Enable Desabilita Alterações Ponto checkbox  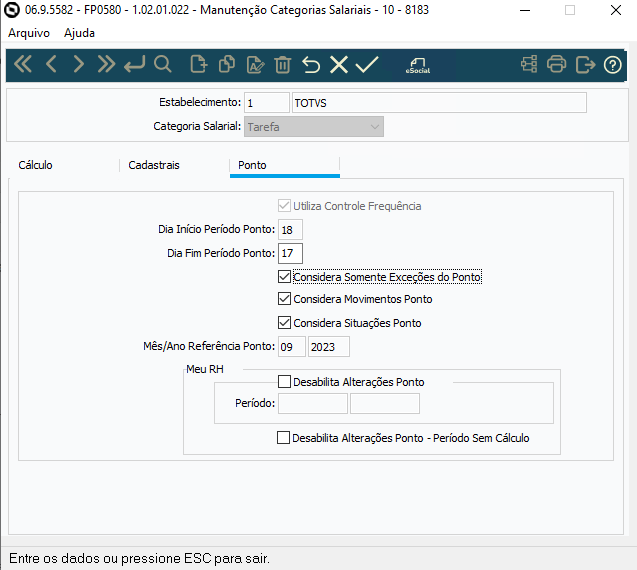click(x=284, y=381)
